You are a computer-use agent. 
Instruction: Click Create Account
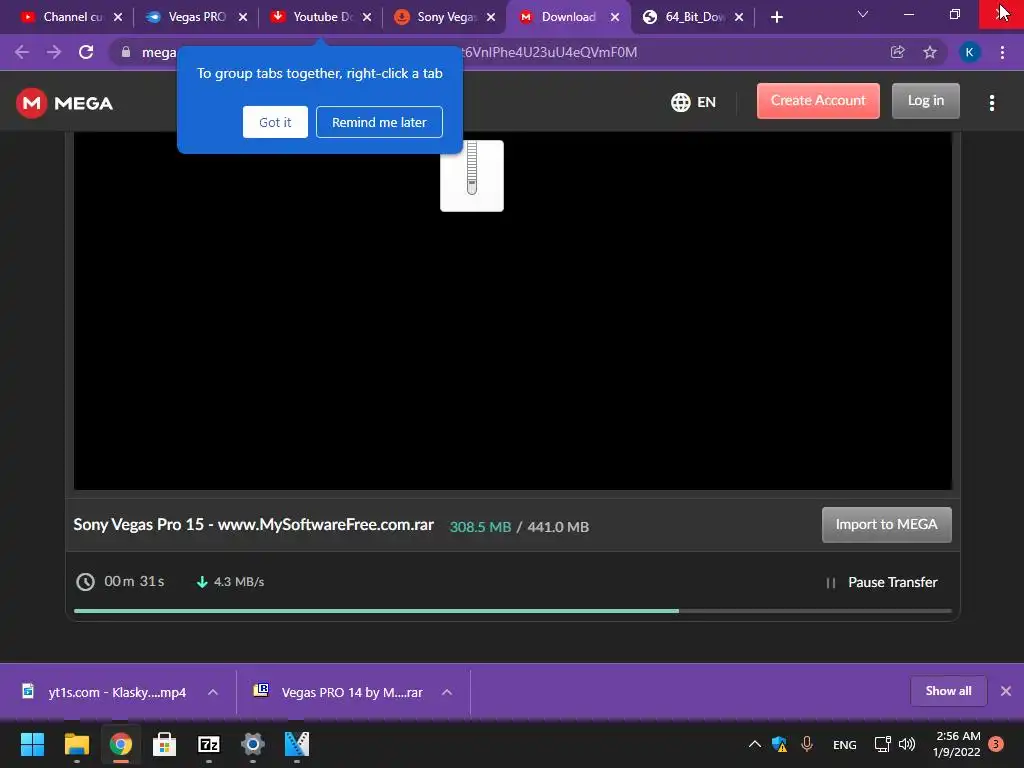pos(818,101)
